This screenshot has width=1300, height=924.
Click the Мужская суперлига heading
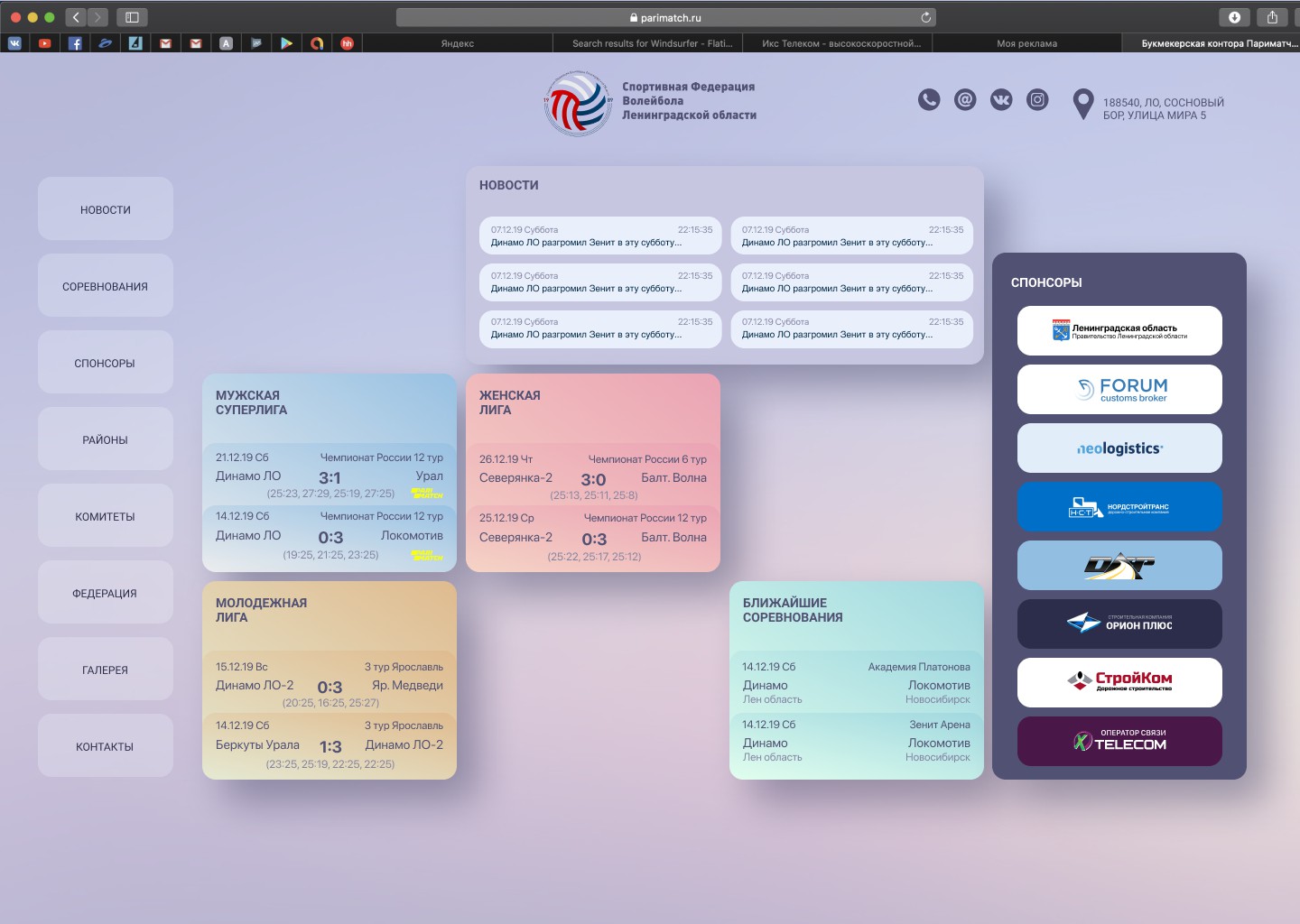(251, 402)
